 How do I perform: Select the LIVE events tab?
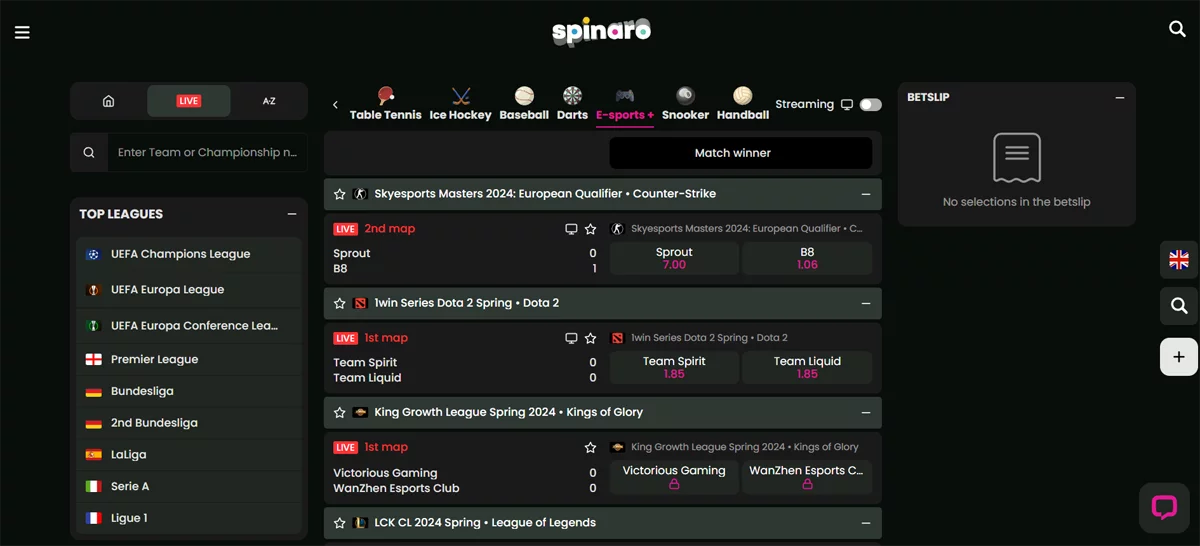189,101
